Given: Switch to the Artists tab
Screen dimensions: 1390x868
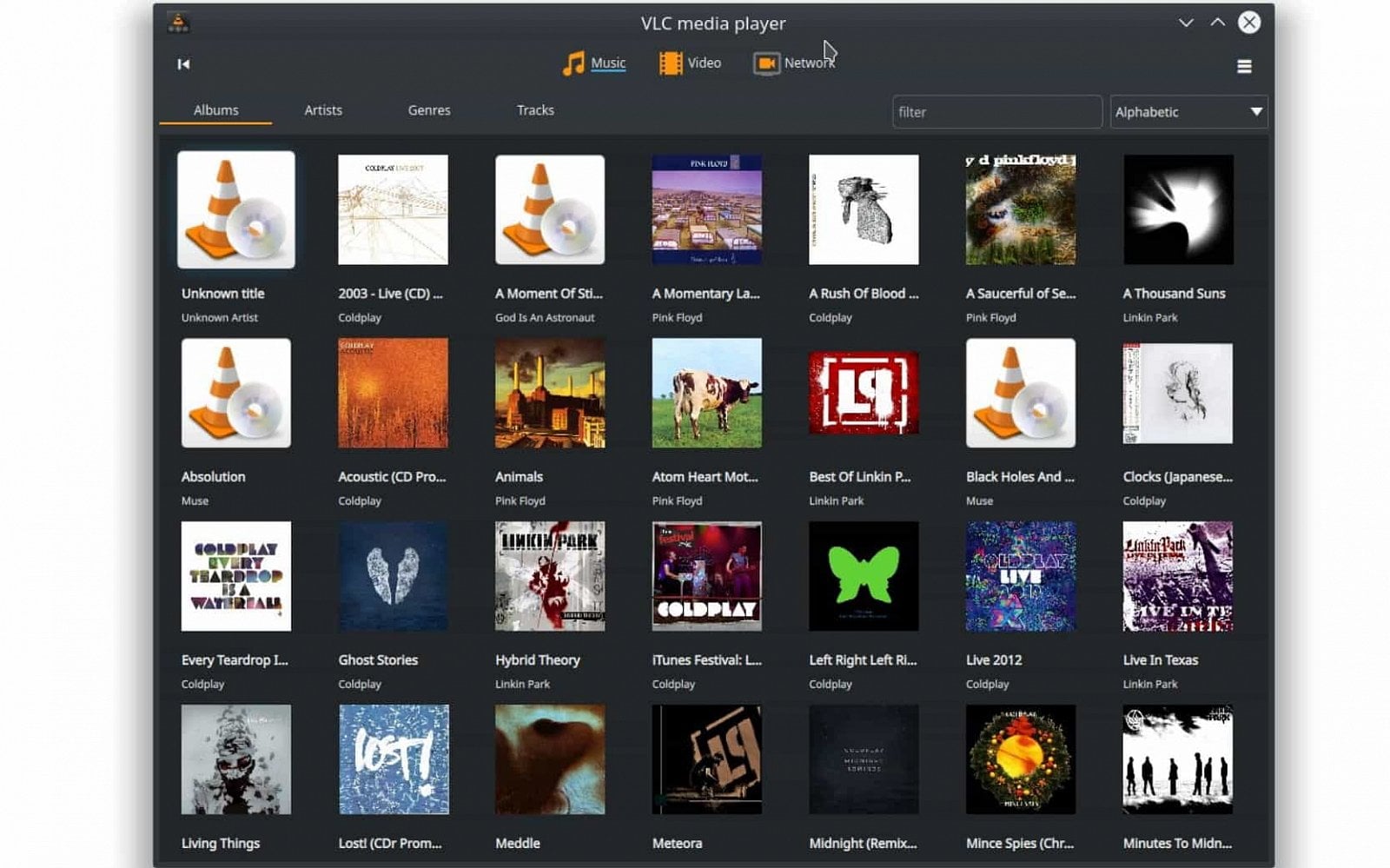Looking at the screenshot, I should [323, 110].
